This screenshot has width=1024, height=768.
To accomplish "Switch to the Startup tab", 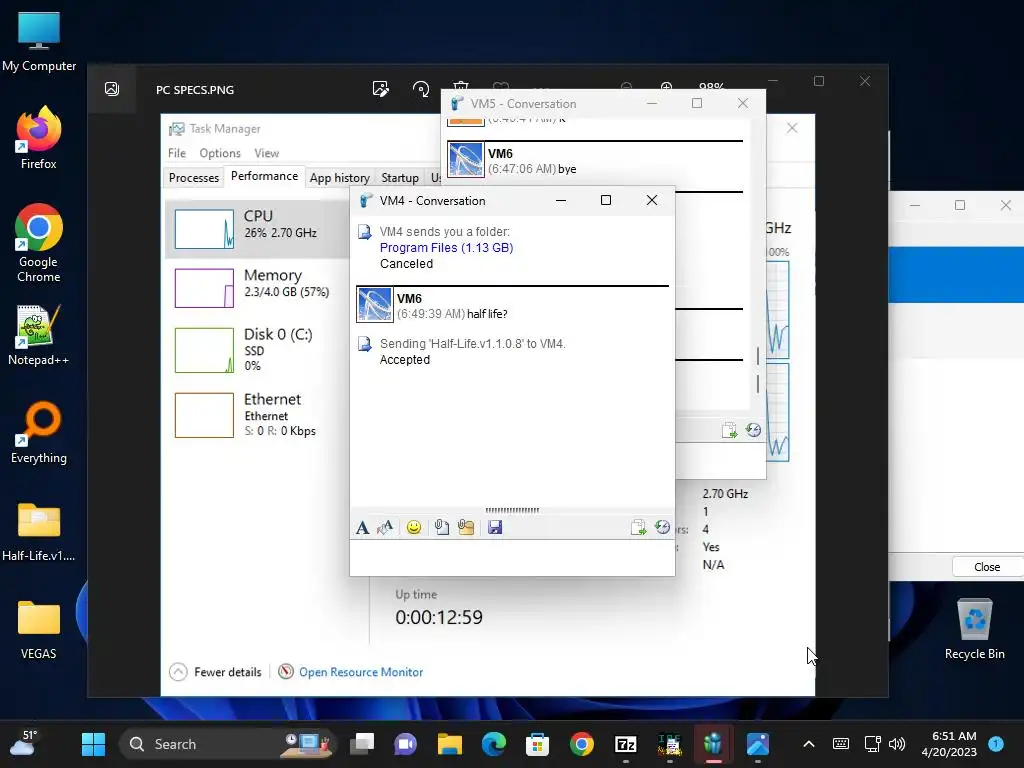I will click(x=400, y=178).
